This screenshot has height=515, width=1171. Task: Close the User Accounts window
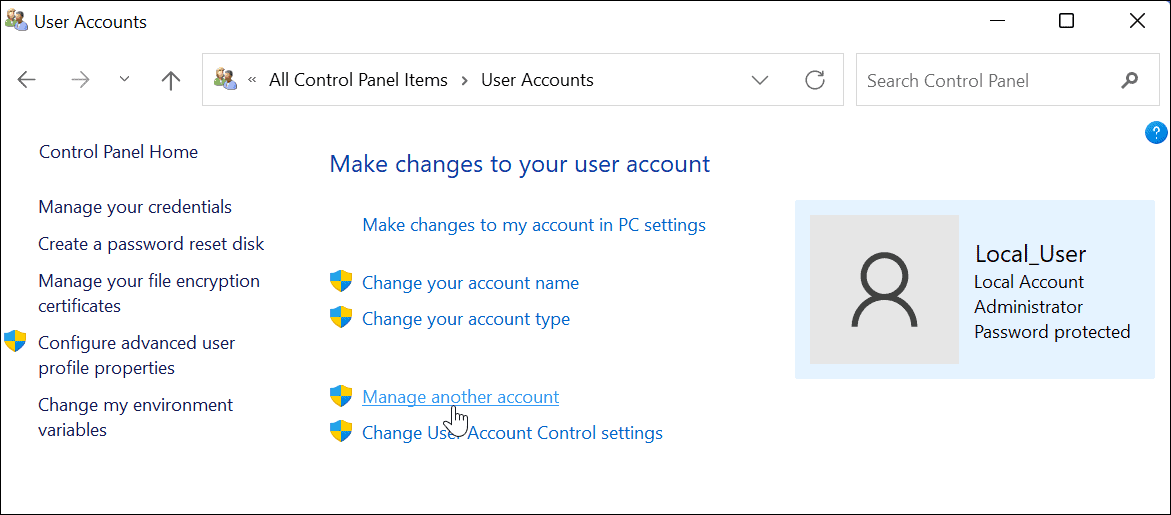click(1137, 21)
